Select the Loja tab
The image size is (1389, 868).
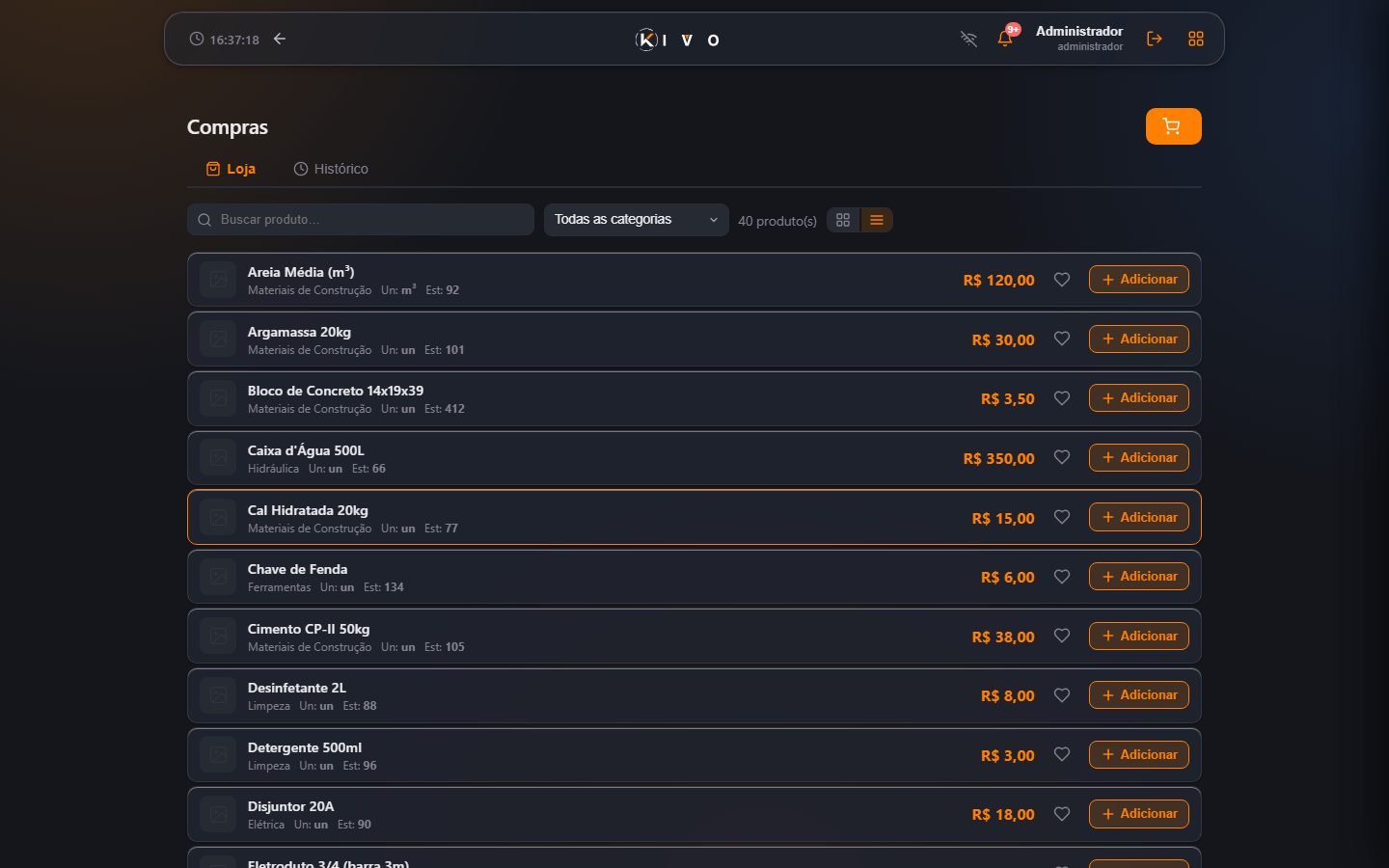pyautogui.click(x=231, y=169)
